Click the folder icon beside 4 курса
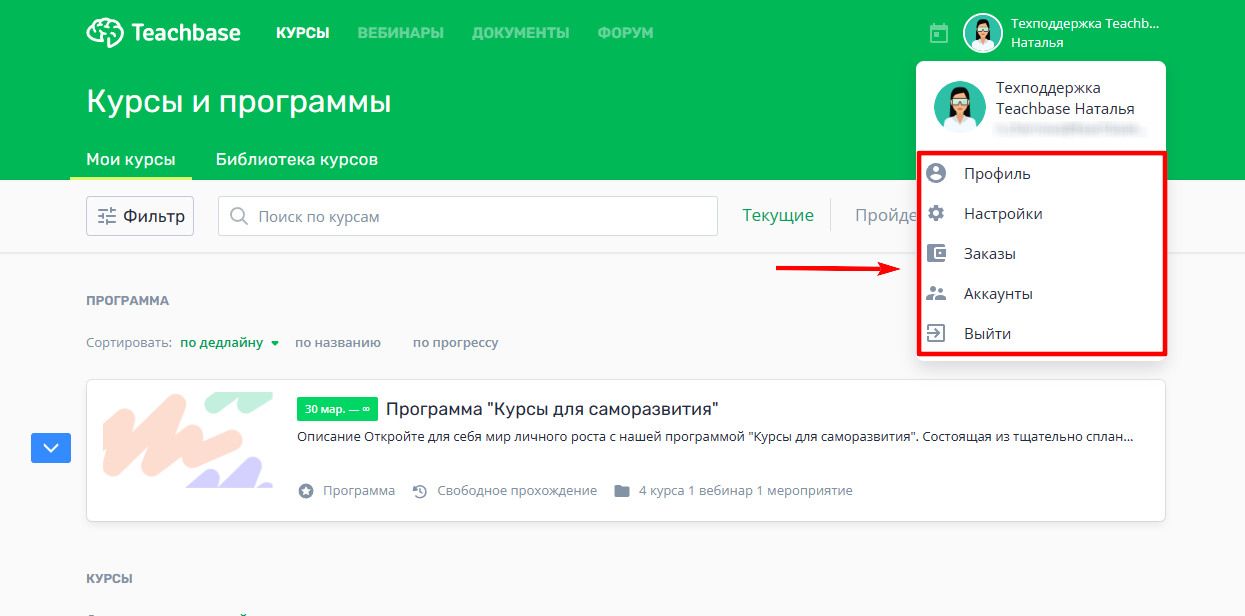 tap(622, 491)
